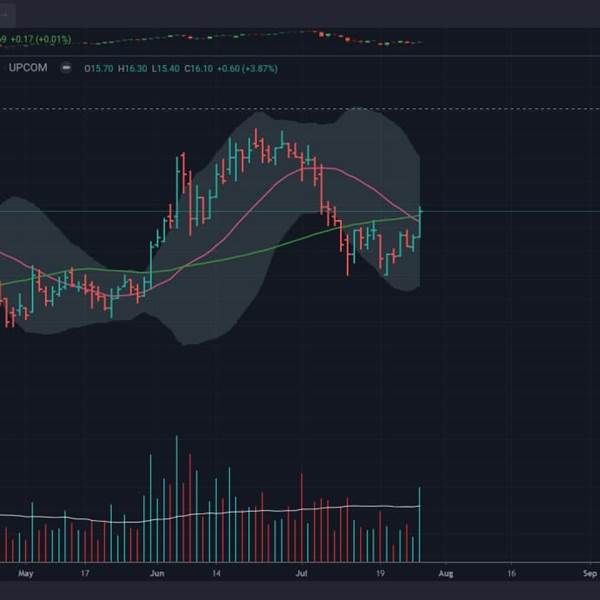The height and width of the screenshot is (600, 600).
Task: Click the +0.17 (+0.01%) change text
Action: (x=41, y=39)
